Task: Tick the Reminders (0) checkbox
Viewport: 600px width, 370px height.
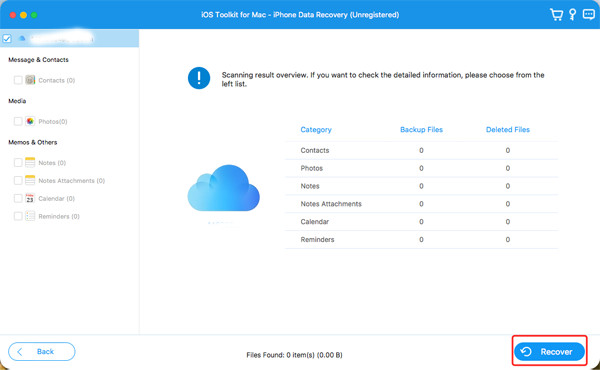Action: tap(18, 216)
